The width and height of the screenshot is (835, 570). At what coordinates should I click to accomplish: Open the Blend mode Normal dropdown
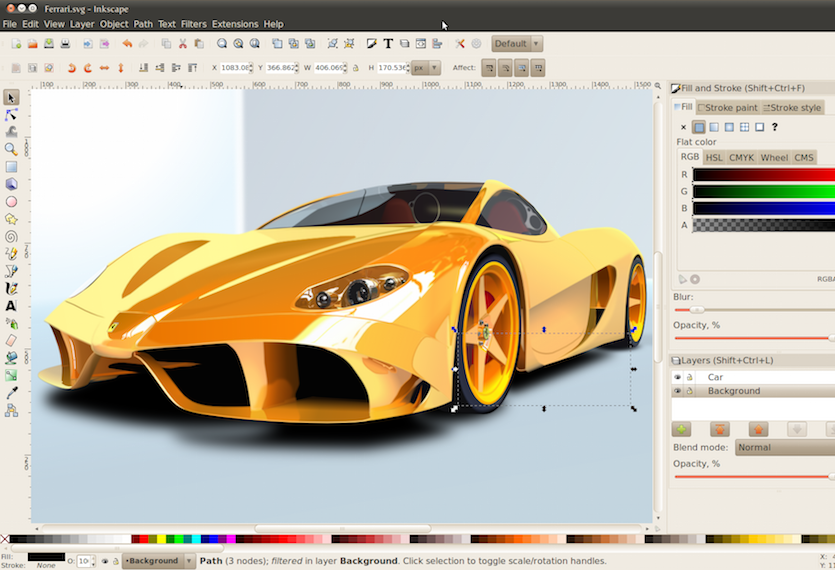(x=785, y=447)
